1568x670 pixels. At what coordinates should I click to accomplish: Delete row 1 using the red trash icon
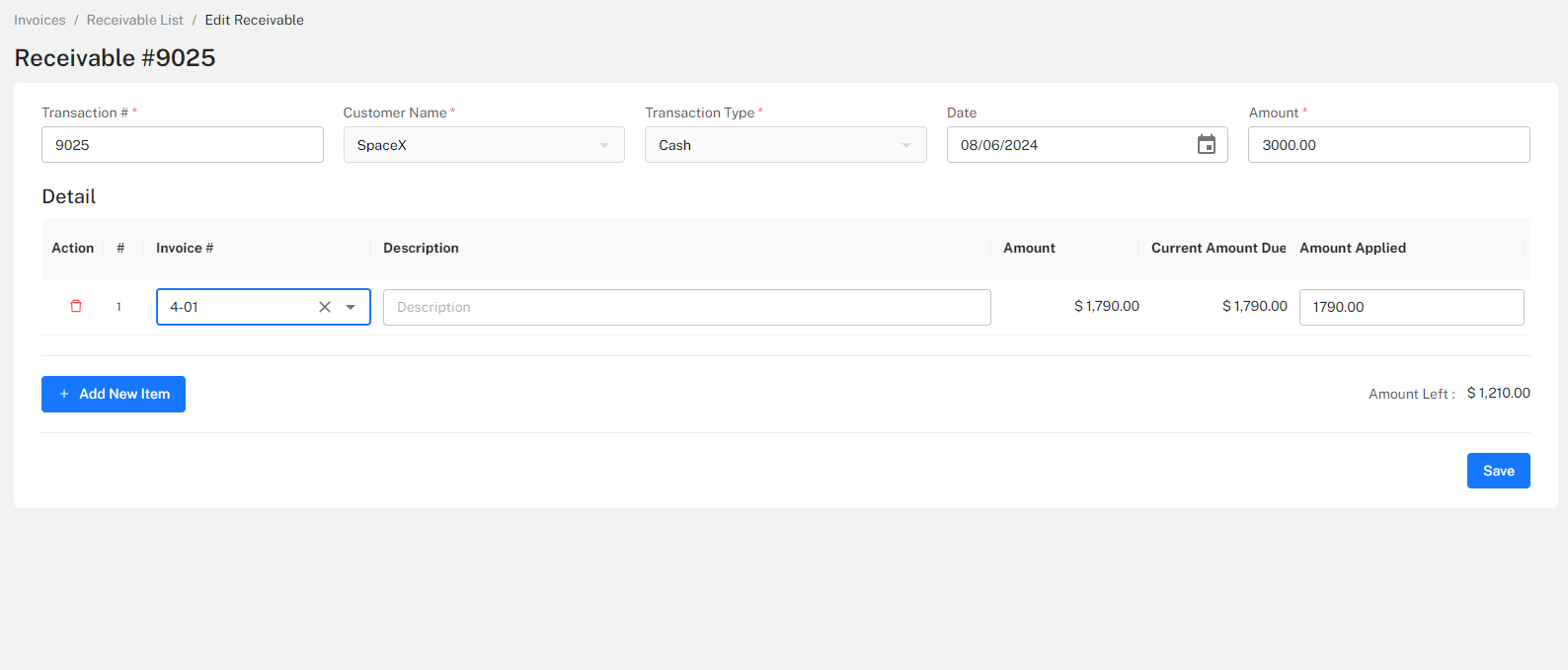click(x=76, y=306)
